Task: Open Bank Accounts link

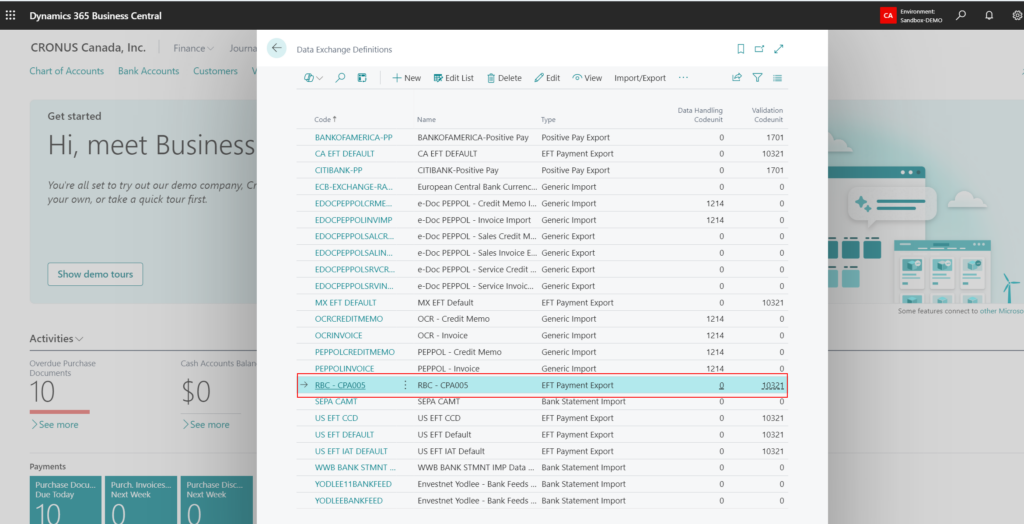Action: coord(148,71)
